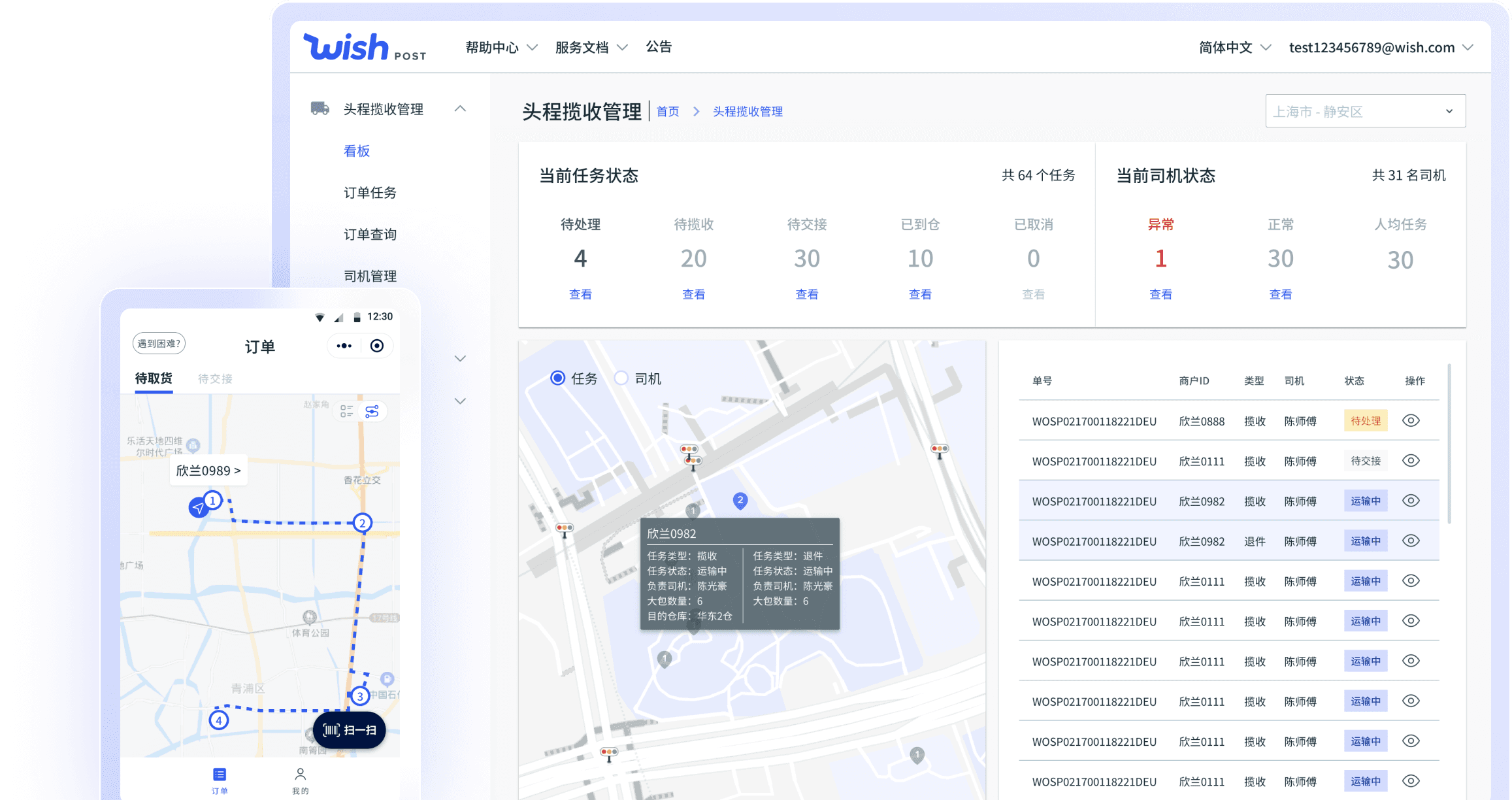
Task: Click the grey 待交接 status tag in the table
Action: pos(1366,461)
